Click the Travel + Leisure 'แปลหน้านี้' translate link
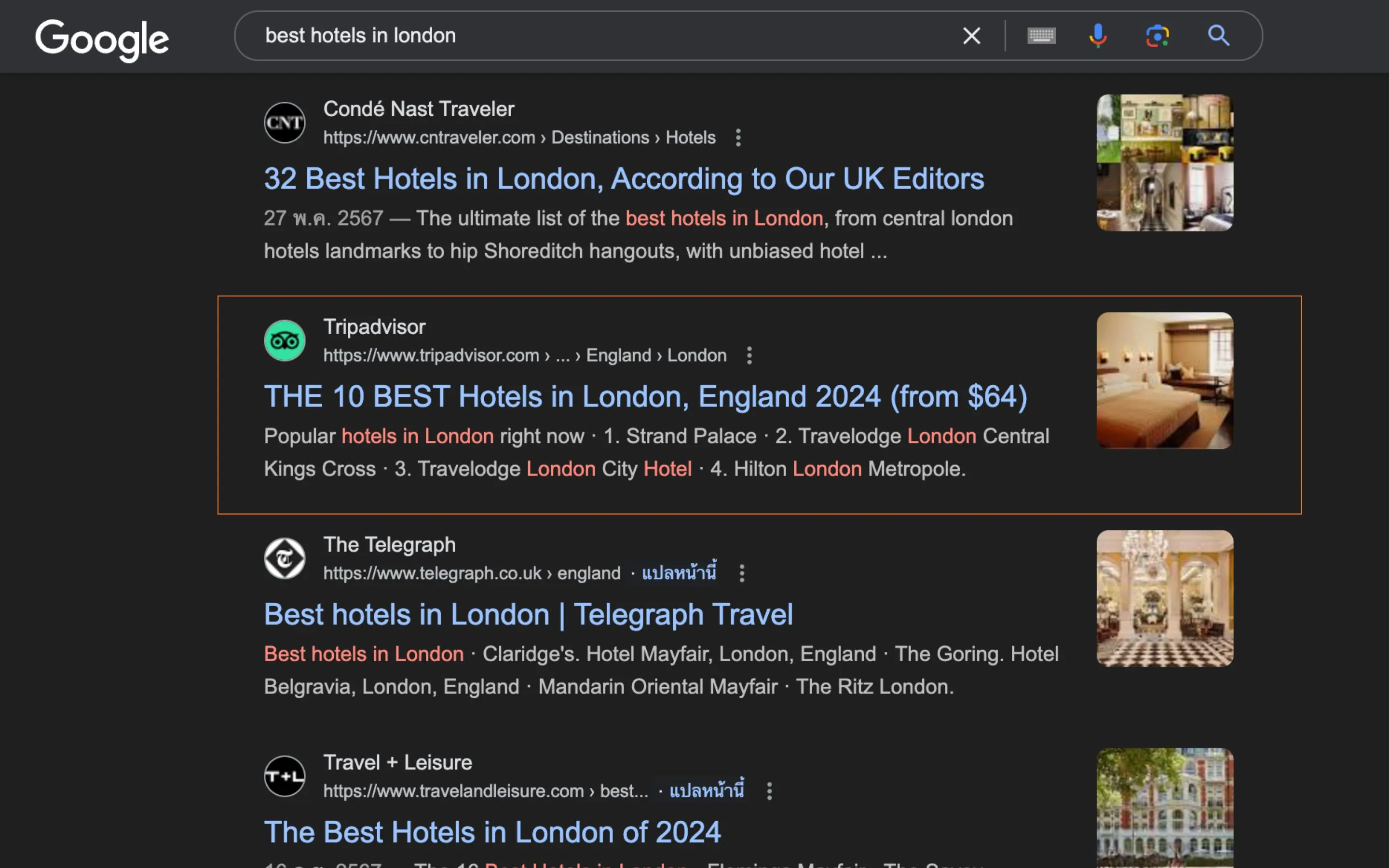1389x868 pixels. pos(707,790)
